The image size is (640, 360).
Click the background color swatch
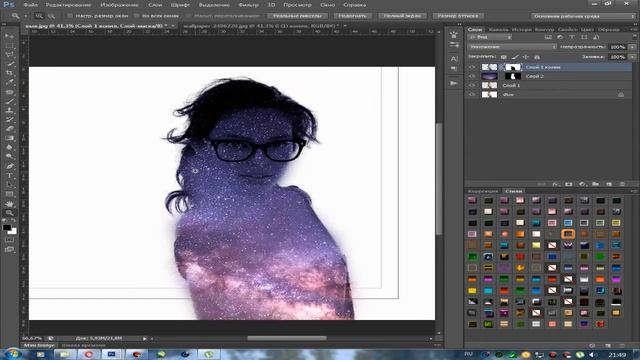click(x=13, y=231)
